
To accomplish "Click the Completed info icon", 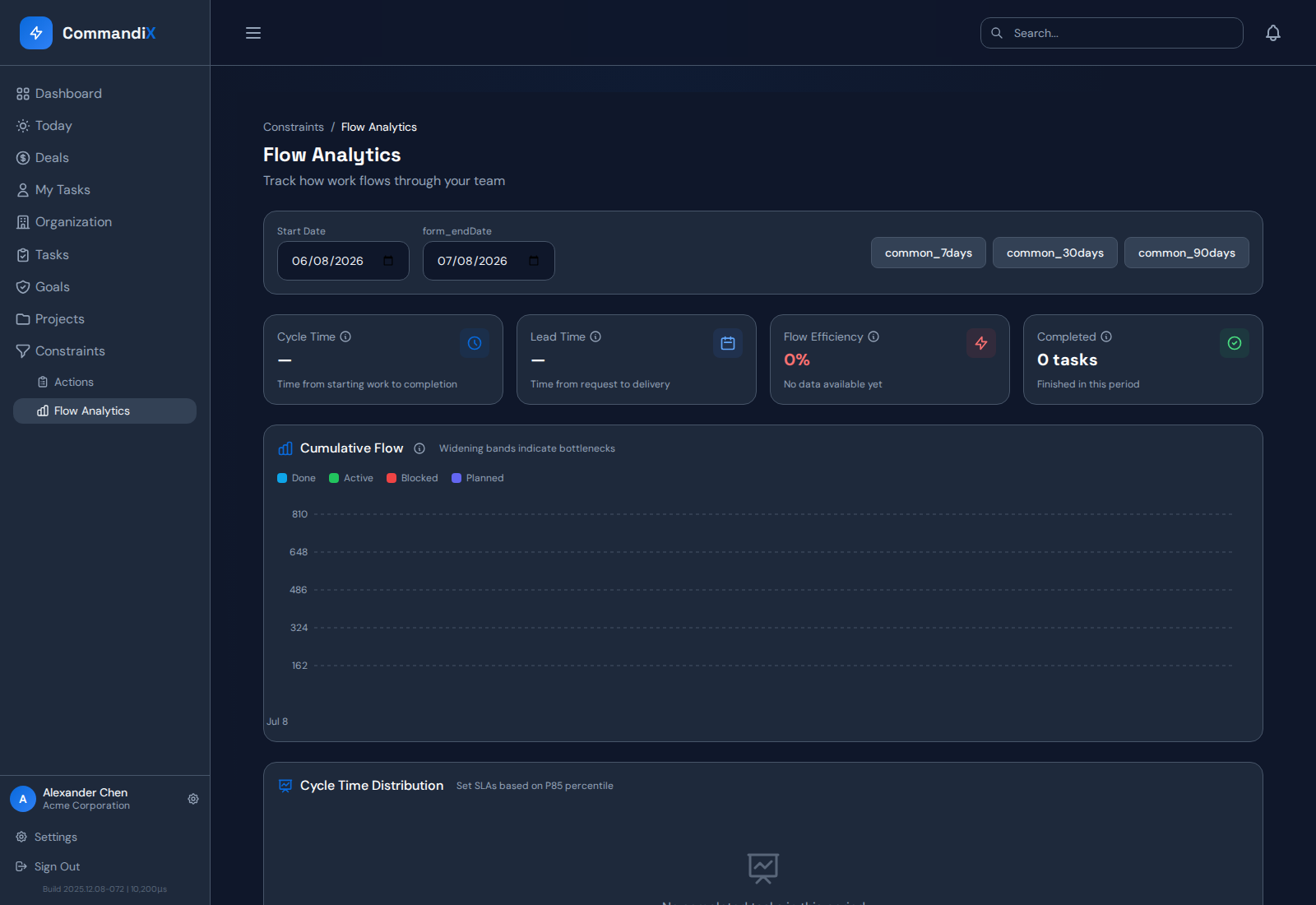I will tap(1106, 336).
